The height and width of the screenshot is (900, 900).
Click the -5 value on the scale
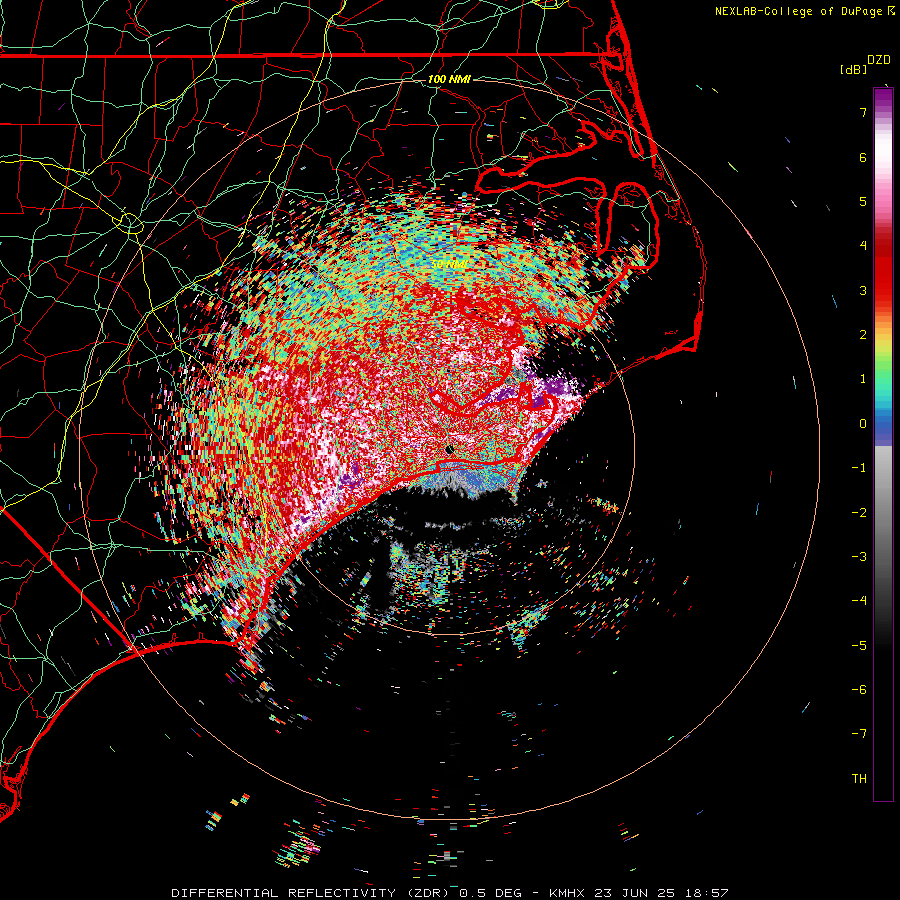point(859,645)
